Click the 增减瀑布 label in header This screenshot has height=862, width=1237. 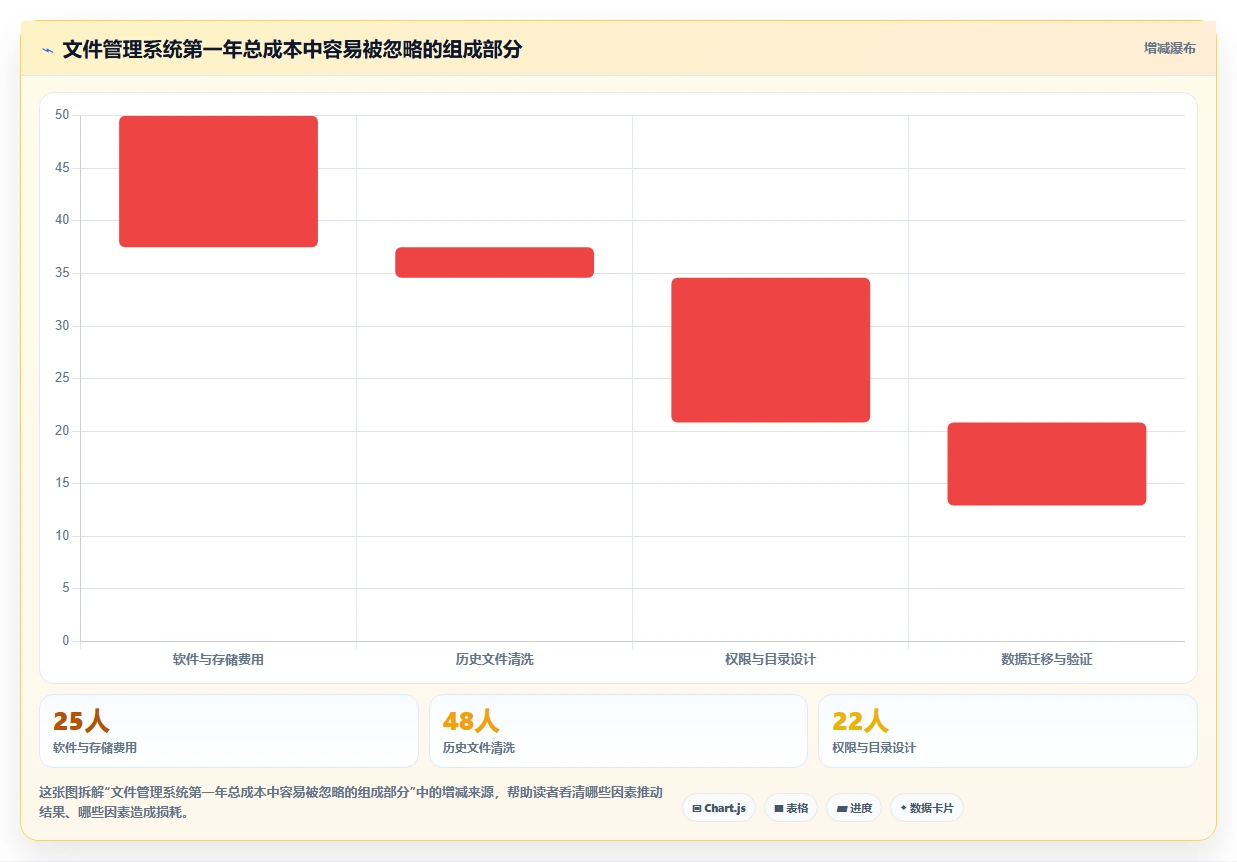coord(1169,48)
